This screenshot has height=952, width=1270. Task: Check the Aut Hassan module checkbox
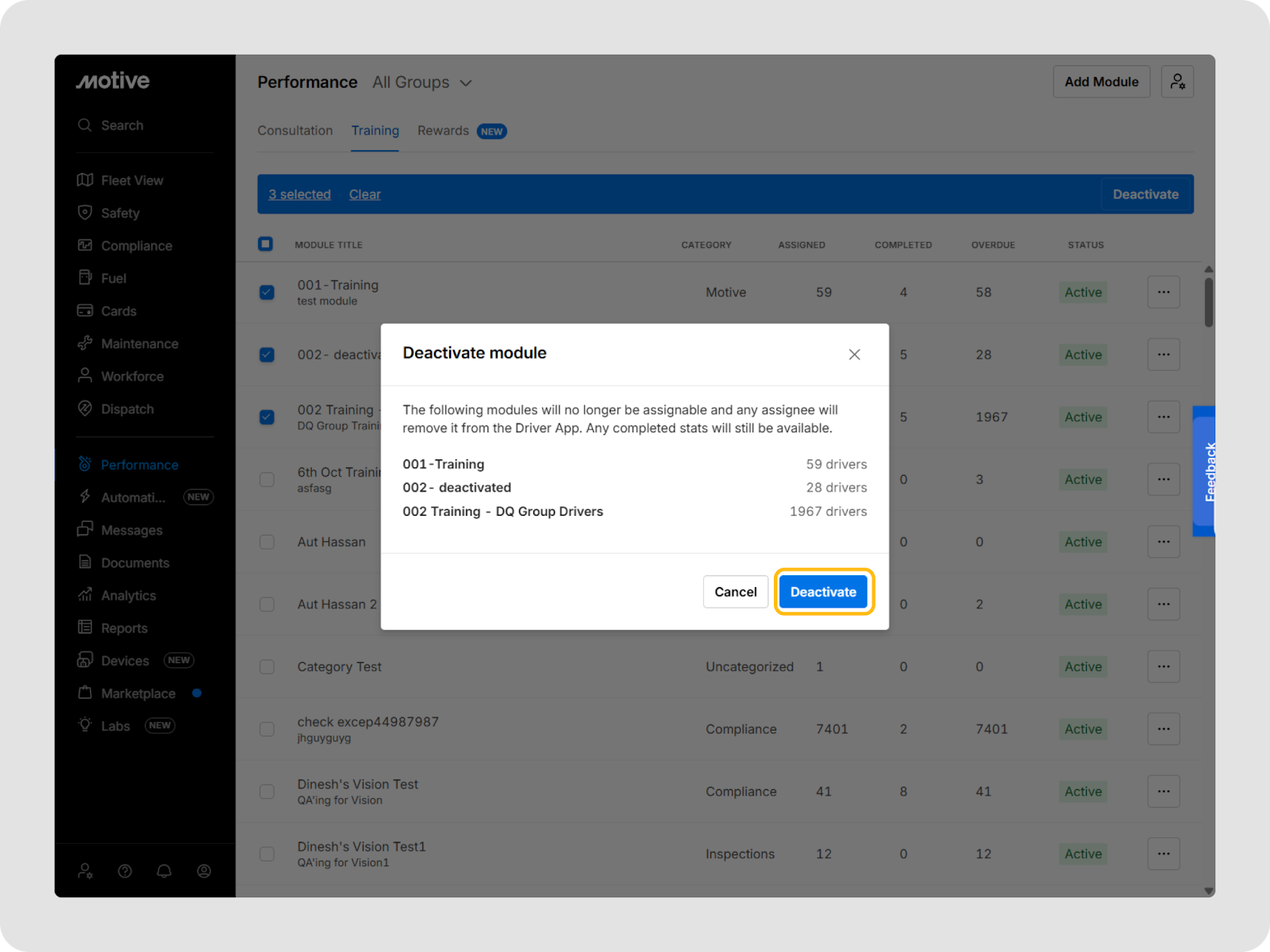(267, 542)
